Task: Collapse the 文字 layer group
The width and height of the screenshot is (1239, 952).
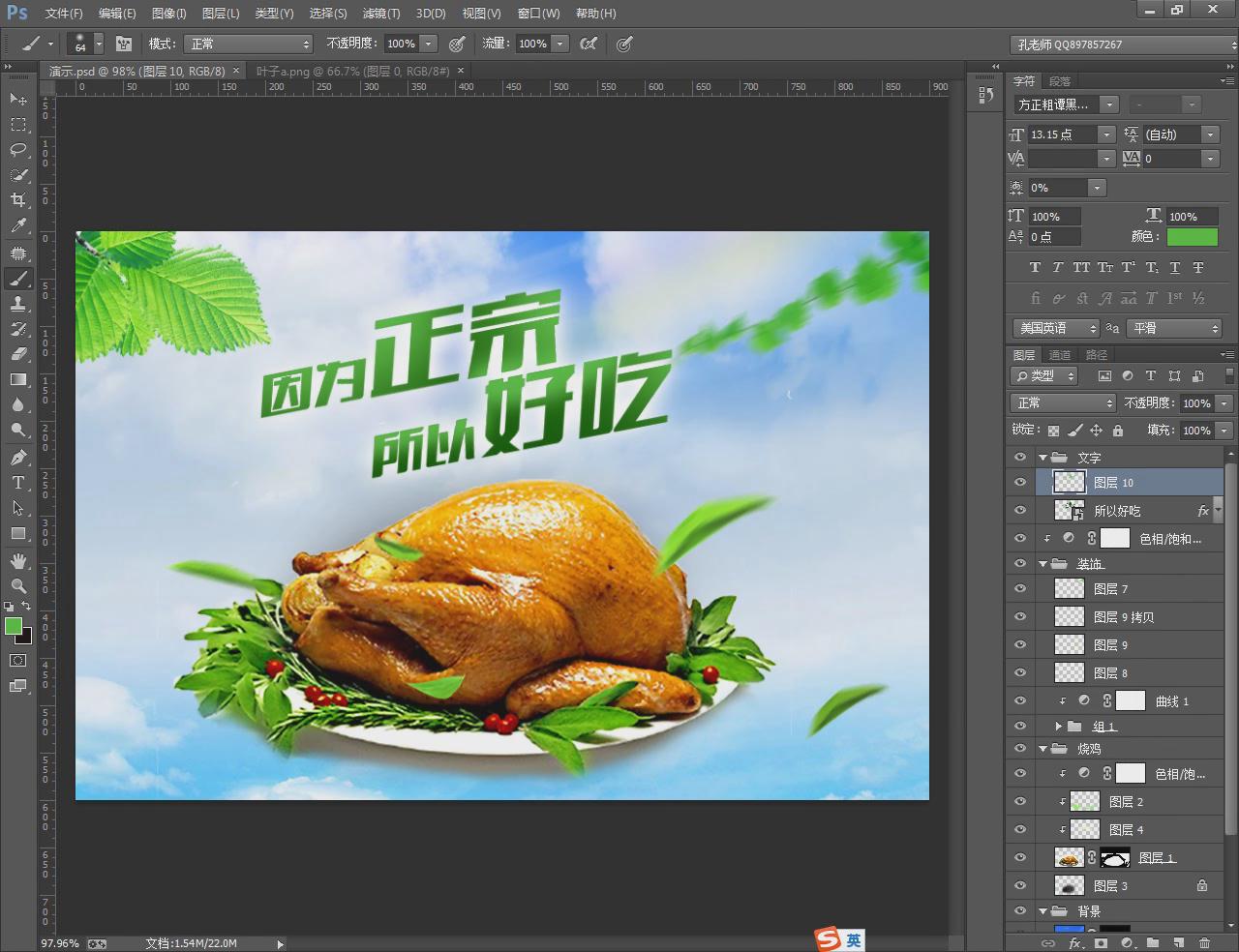Action: (1043, 458)
